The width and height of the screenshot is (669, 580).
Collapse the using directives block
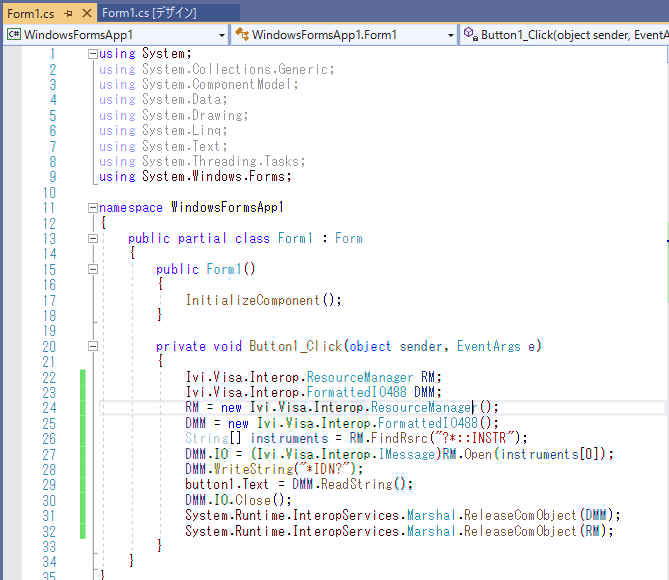pyautogui.click(x=93, y=54)
